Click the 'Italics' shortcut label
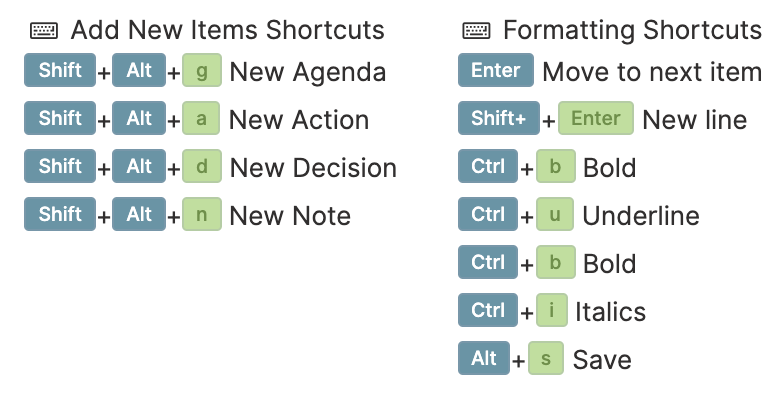Image resolution: width=780 pixels, height=398 pixels. pos(610,312)
